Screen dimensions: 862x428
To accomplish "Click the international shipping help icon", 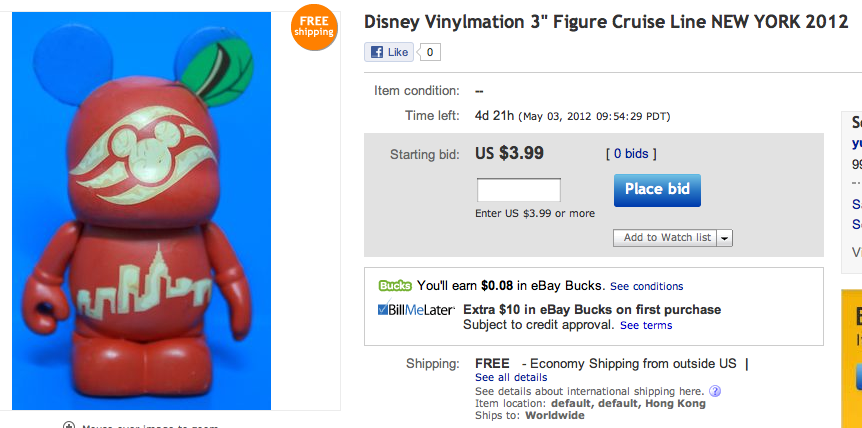I will 715,391.
